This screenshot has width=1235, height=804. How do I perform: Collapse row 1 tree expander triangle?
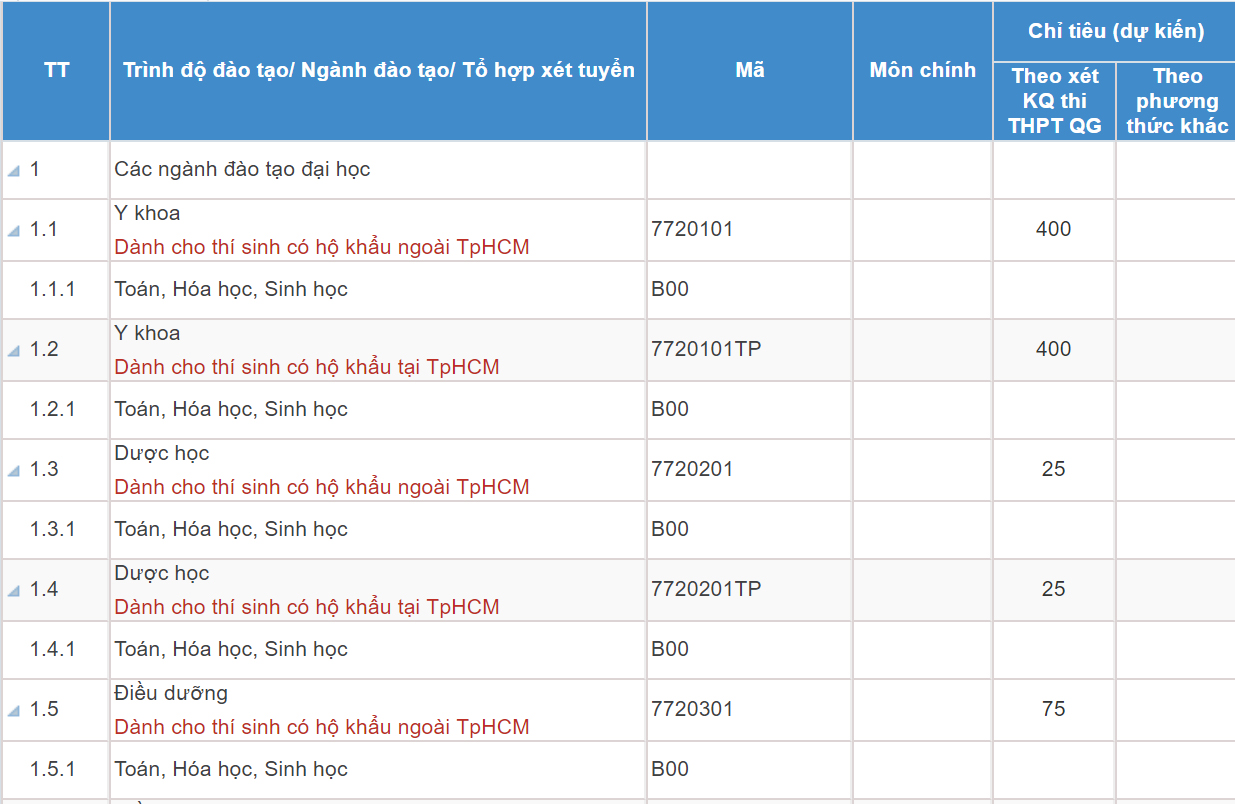(x=14, y=171)
